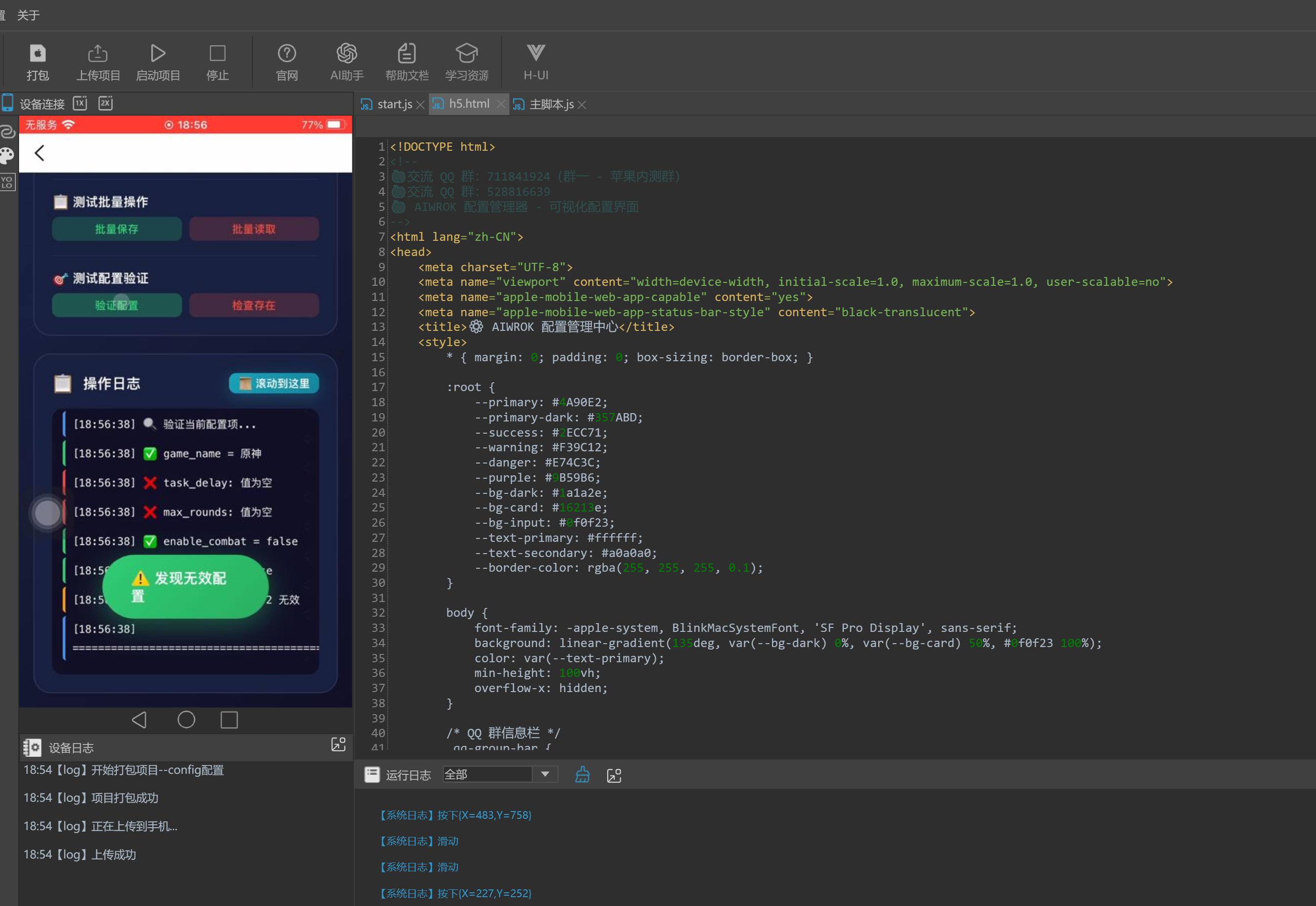Start project with 启动项目 play icon
1316x906 pixels.
pyautogui.click(x=158, y=54)
